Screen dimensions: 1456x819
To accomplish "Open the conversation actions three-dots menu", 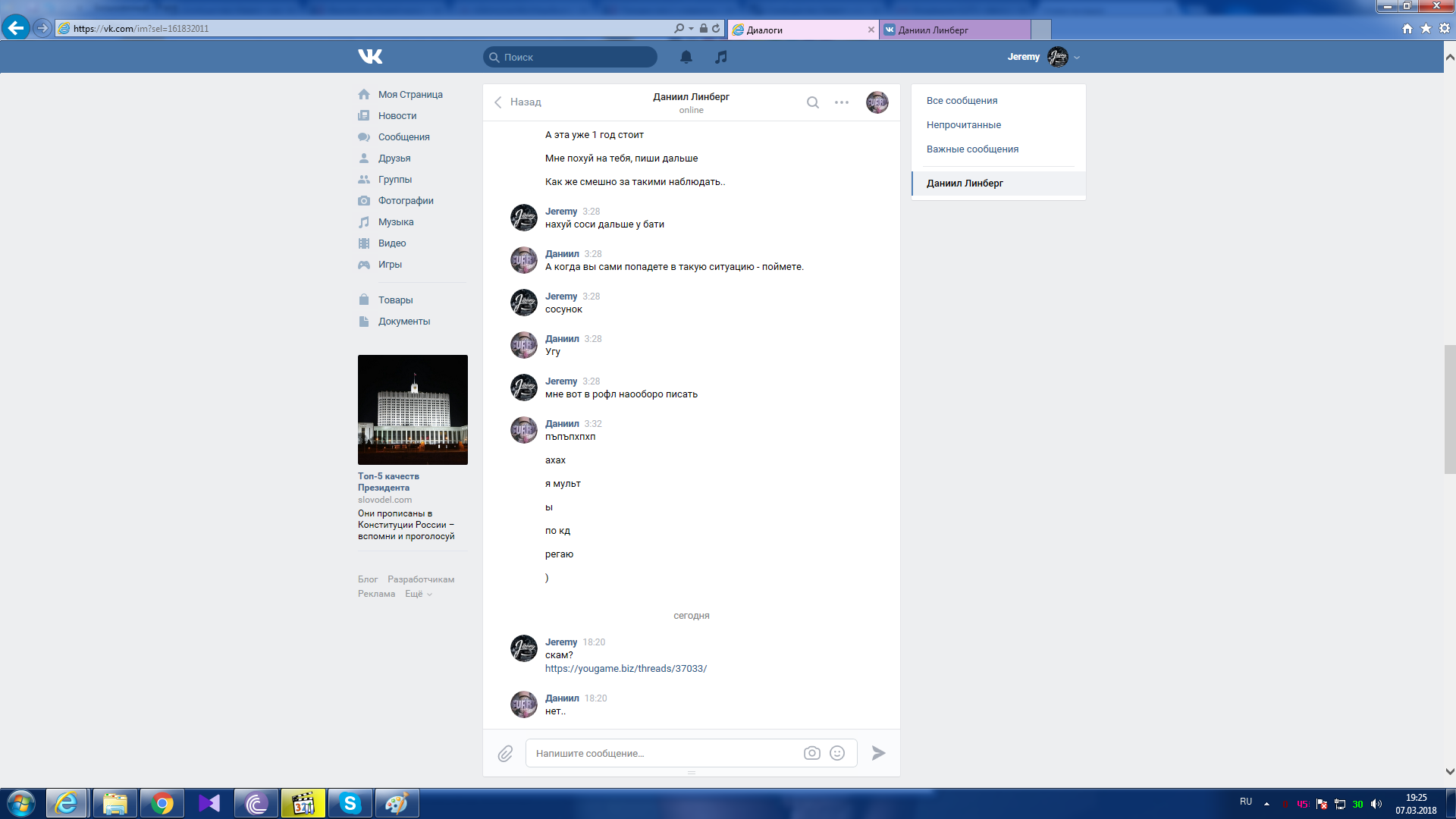I will pyautogui.click(x=842, y=102).
